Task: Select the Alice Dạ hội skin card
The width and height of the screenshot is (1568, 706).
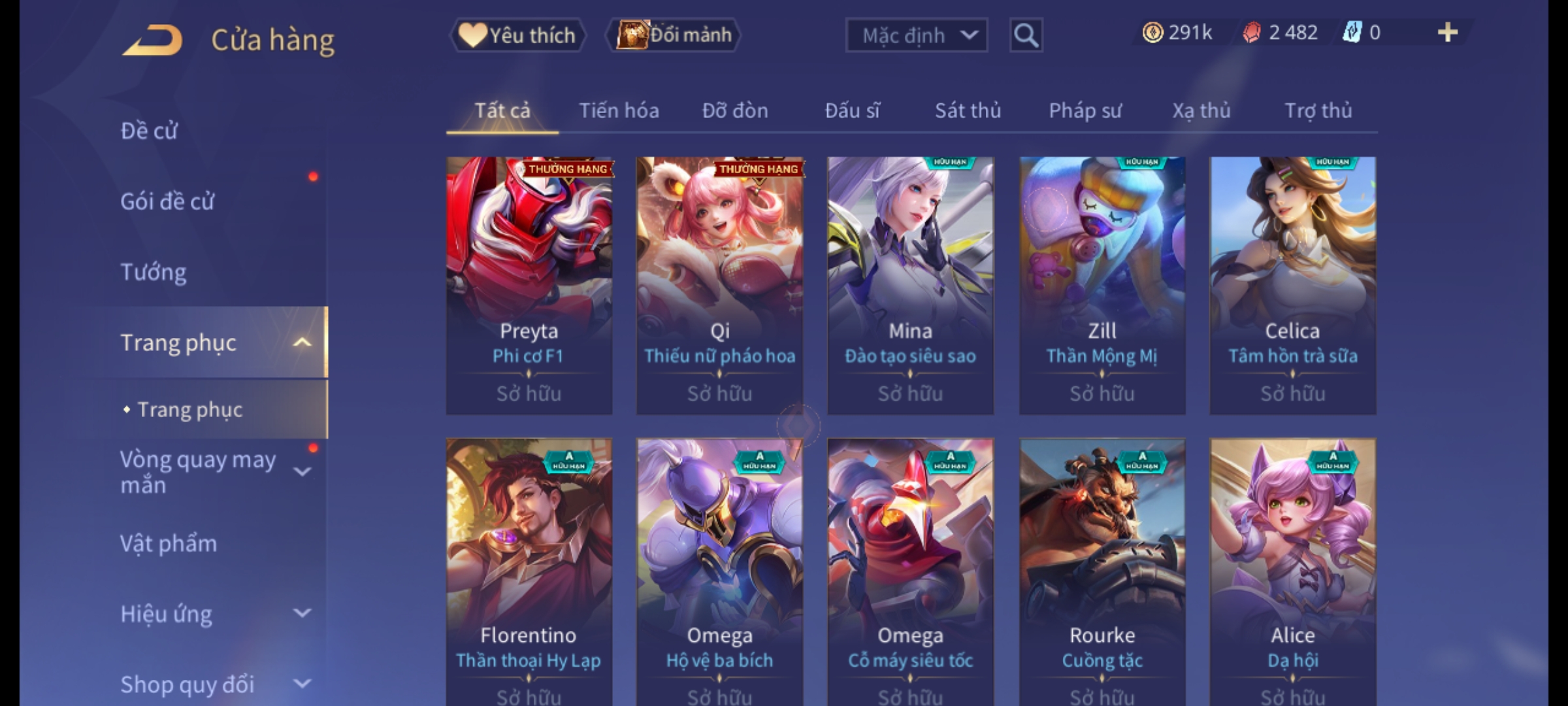Action: [1293, 572]
